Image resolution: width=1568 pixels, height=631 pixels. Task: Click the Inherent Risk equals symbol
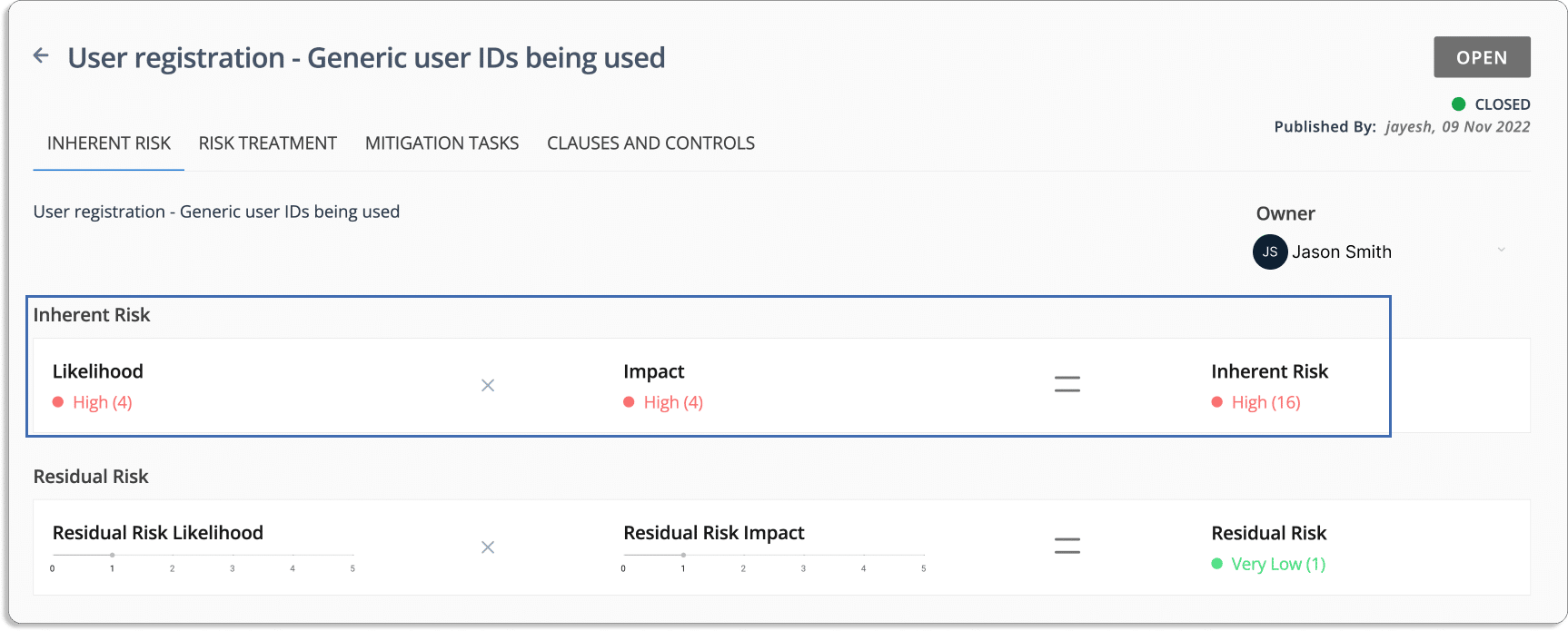point(1067,384)
